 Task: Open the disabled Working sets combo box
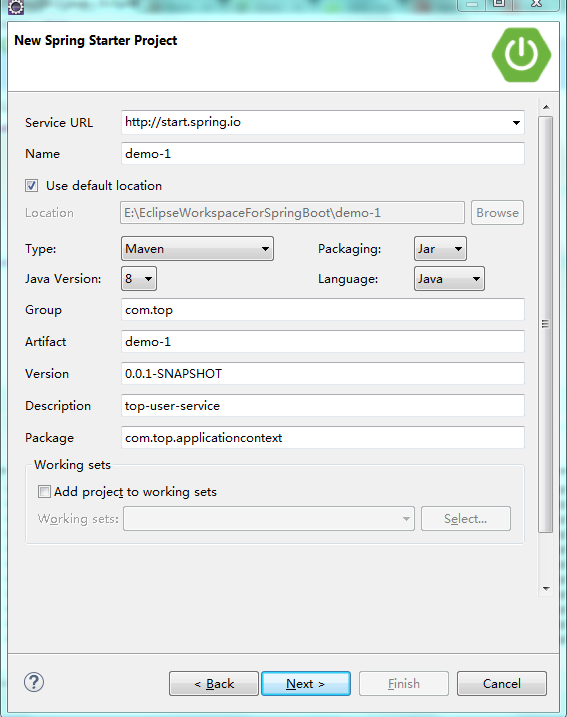tap(269, 519)
